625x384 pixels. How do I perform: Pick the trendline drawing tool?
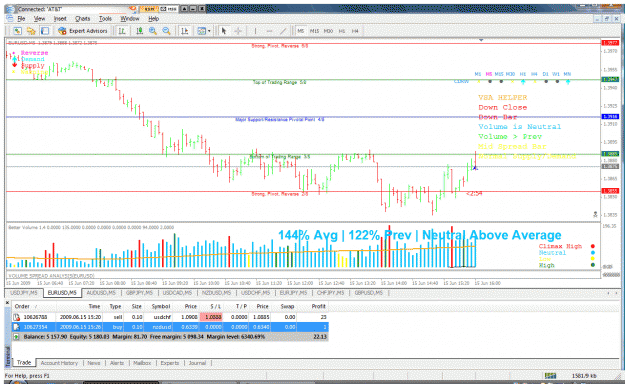pos(283,31)
